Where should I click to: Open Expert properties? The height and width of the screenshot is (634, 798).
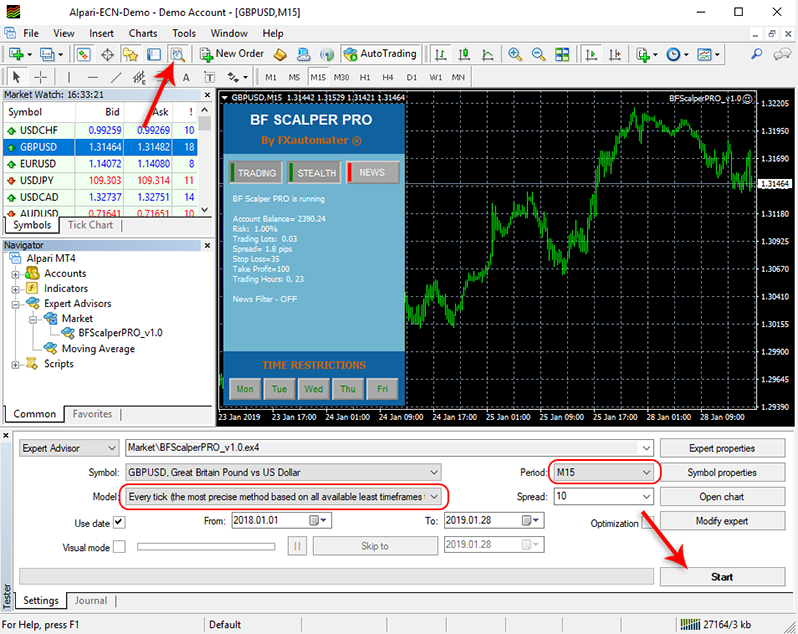(722, 448)
